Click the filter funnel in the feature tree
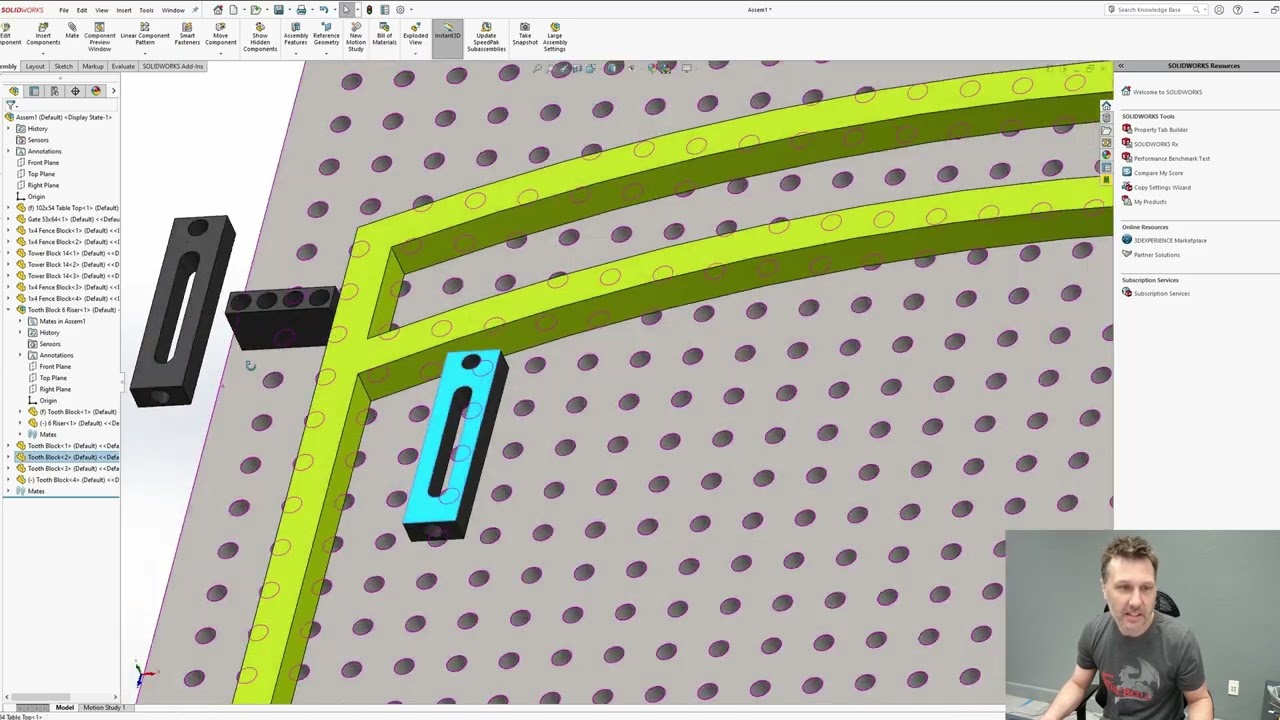The height and width of the screenshot is (720, 1280). [x=10, y=104]
